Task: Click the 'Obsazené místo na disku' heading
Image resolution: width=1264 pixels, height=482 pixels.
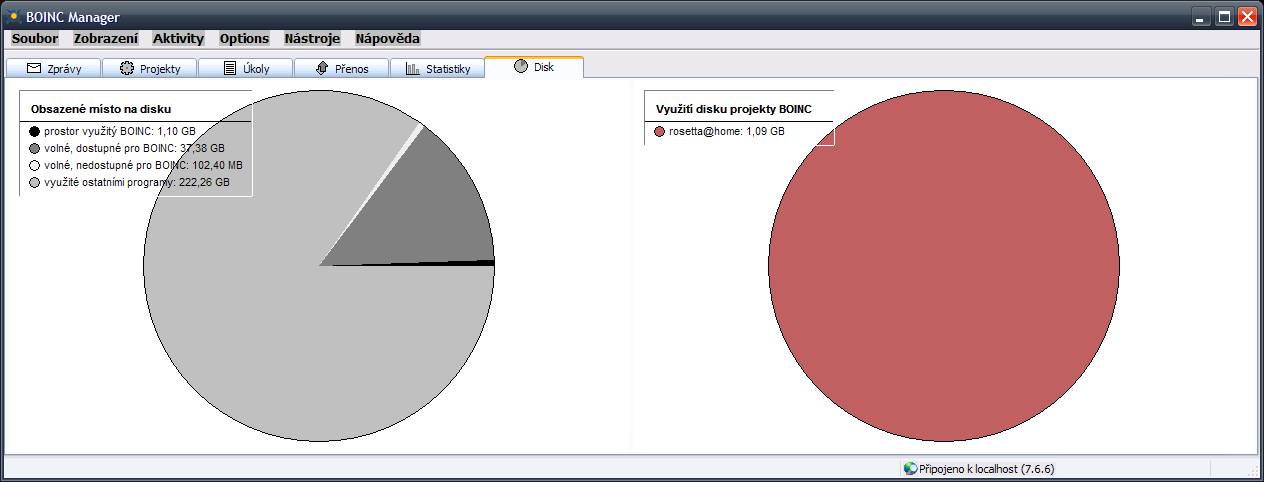Action: point(99,108)
